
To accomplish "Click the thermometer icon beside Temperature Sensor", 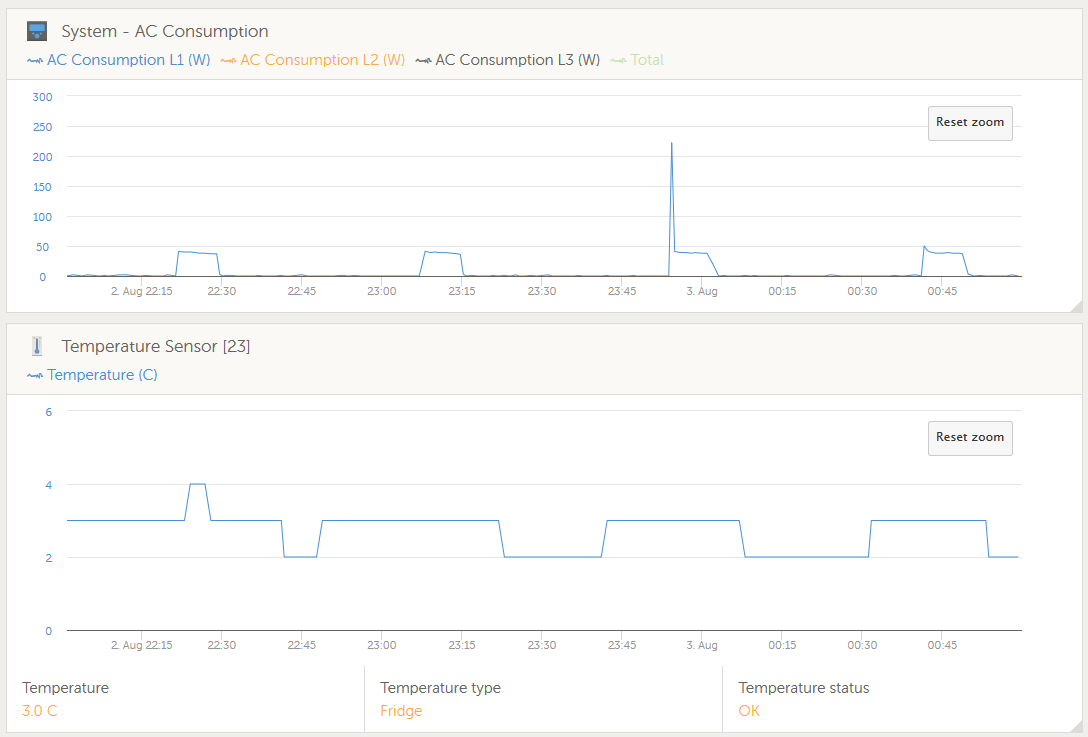I will (37, 346).
